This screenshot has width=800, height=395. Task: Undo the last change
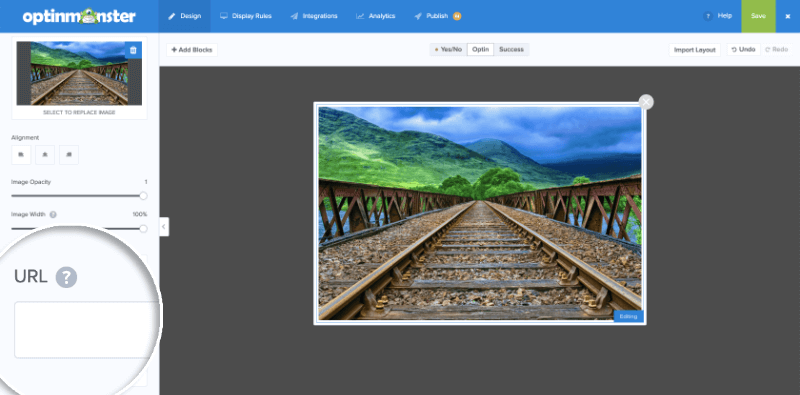coord(743,50)
